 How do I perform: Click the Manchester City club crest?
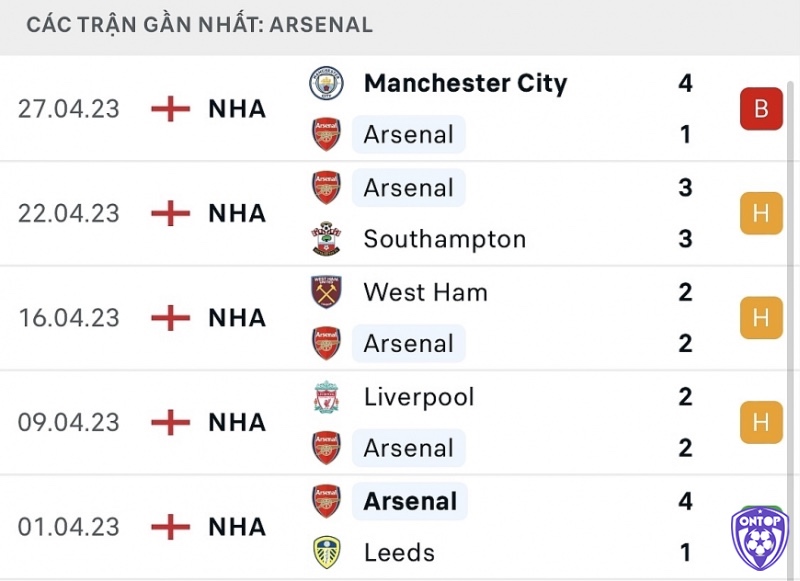327,83
